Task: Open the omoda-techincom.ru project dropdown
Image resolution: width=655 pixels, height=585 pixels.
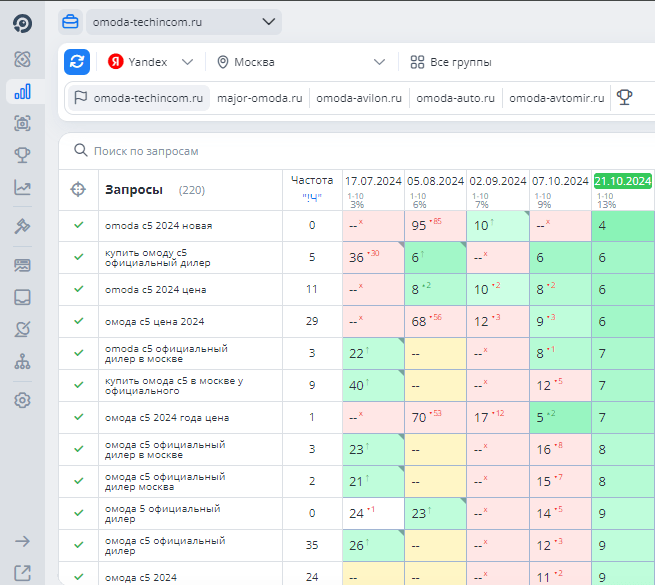Action: click(x=169, y=22)
